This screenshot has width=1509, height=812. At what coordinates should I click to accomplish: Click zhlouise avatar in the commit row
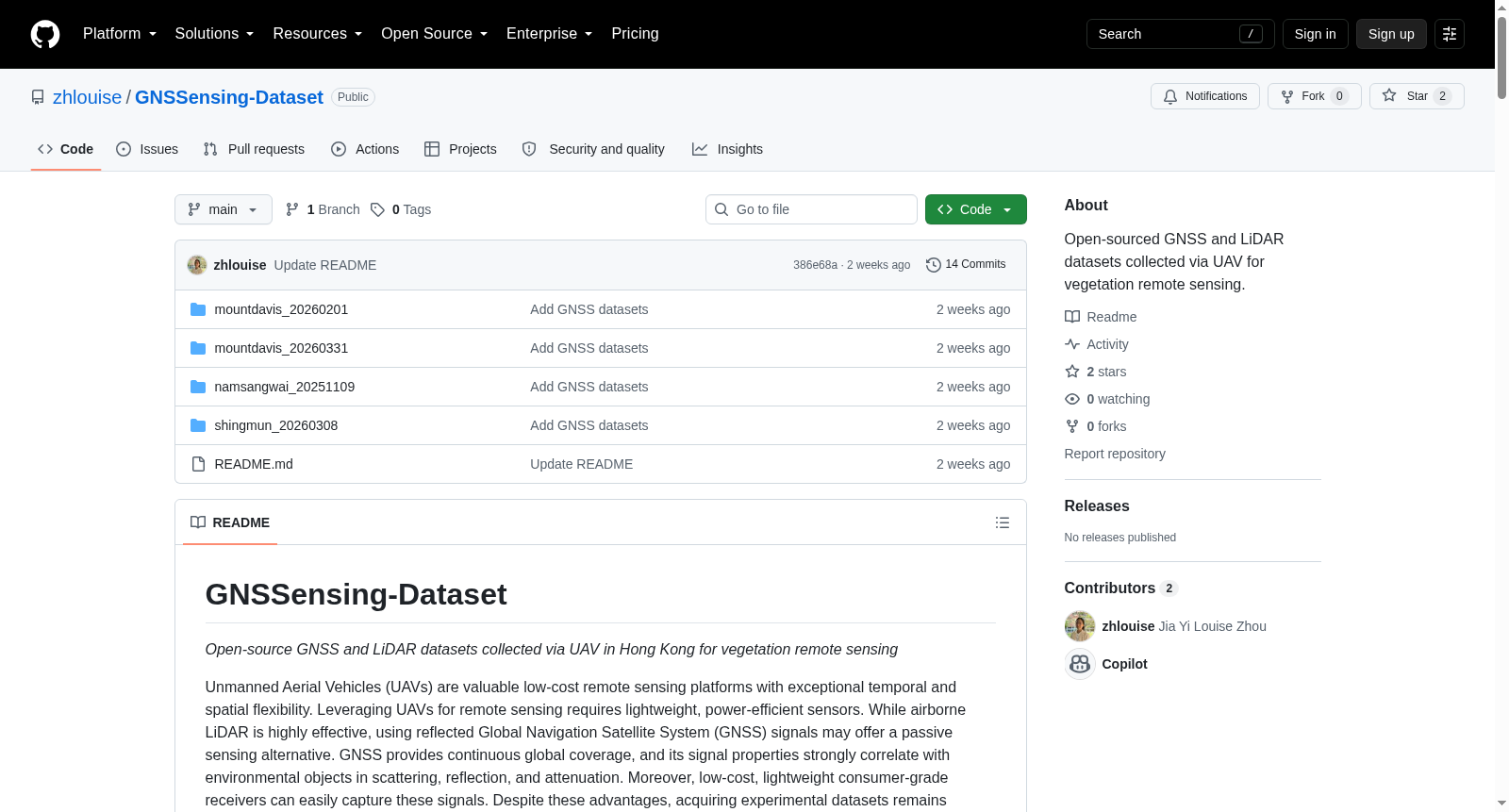point(197,265)
